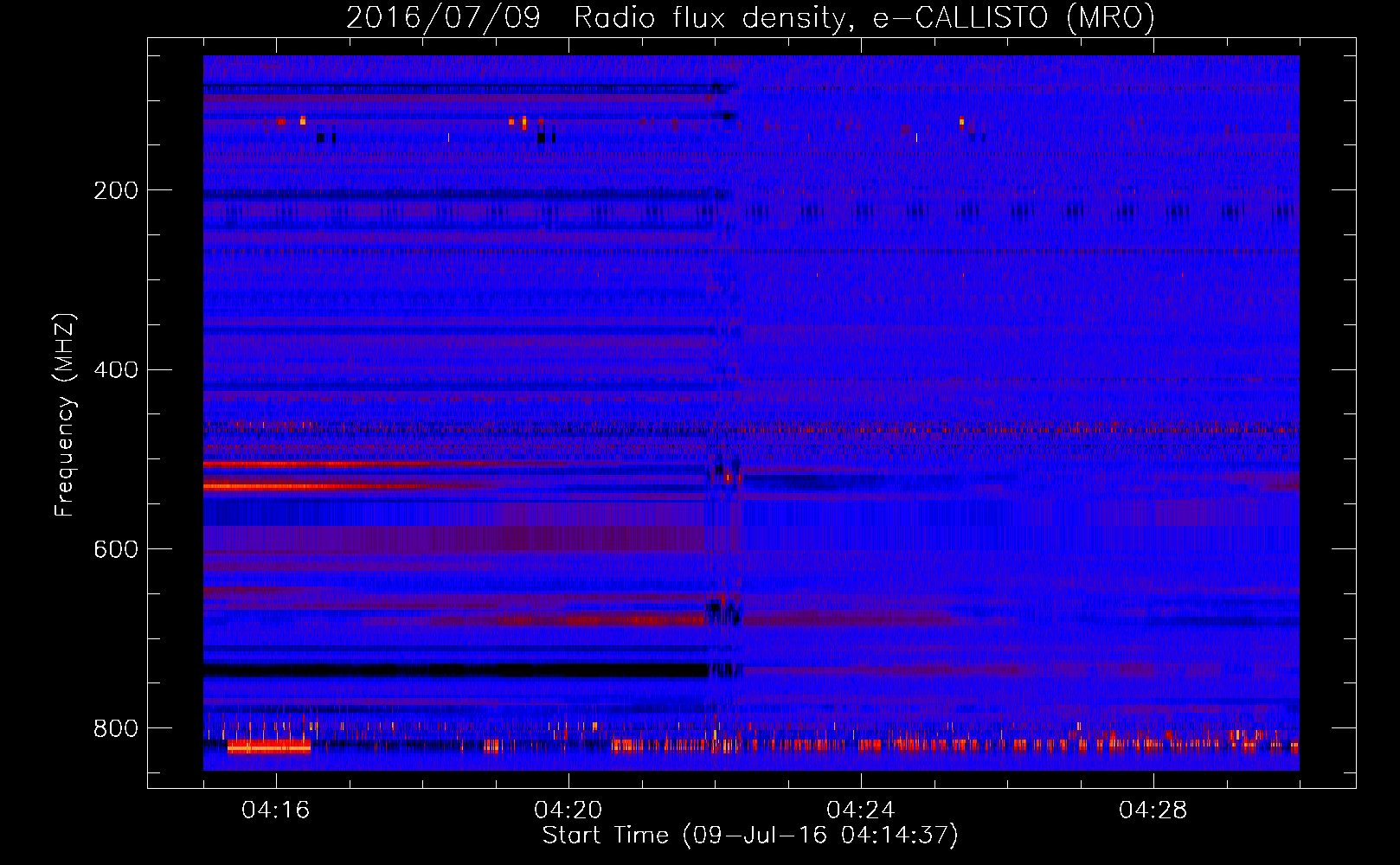1400x865 pixels.
Task: Click the '04:24' time axis label
Action: [861, 810]
